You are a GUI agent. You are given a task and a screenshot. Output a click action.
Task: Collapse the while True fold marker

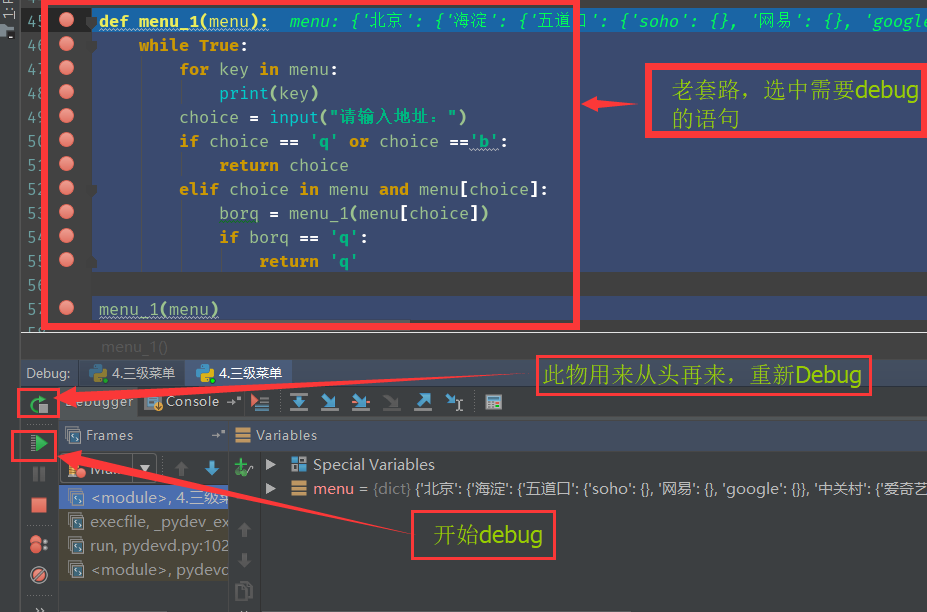[x=91, y=45]
